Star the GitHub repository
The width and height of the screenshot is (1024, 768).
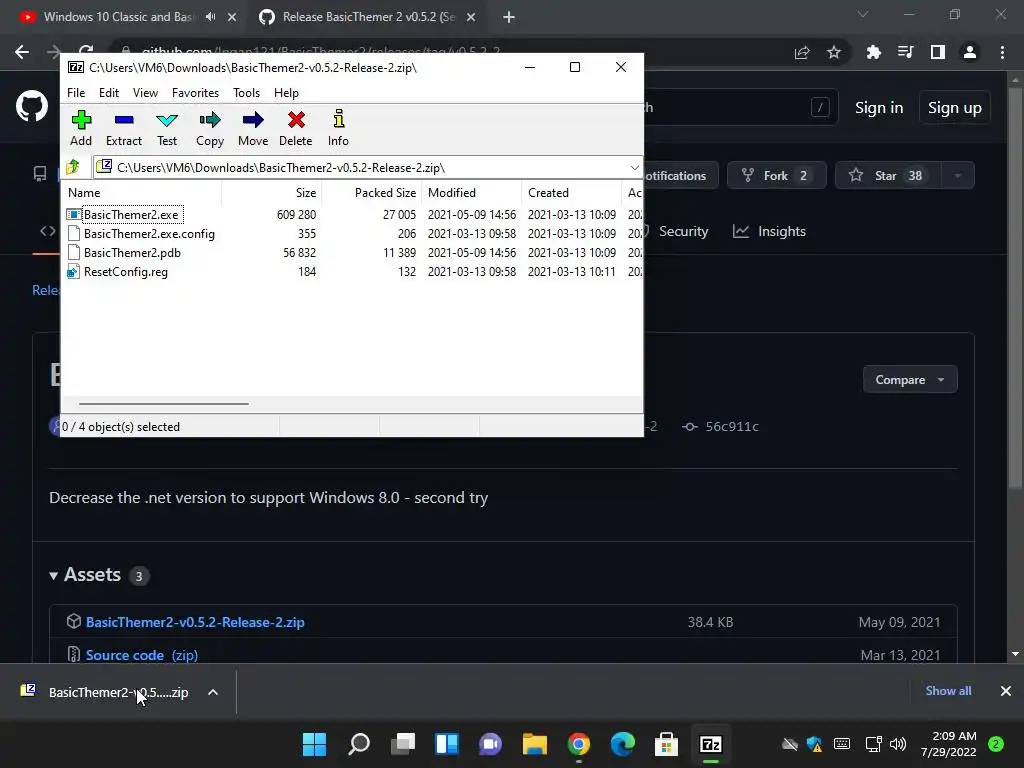coord(888,176)
